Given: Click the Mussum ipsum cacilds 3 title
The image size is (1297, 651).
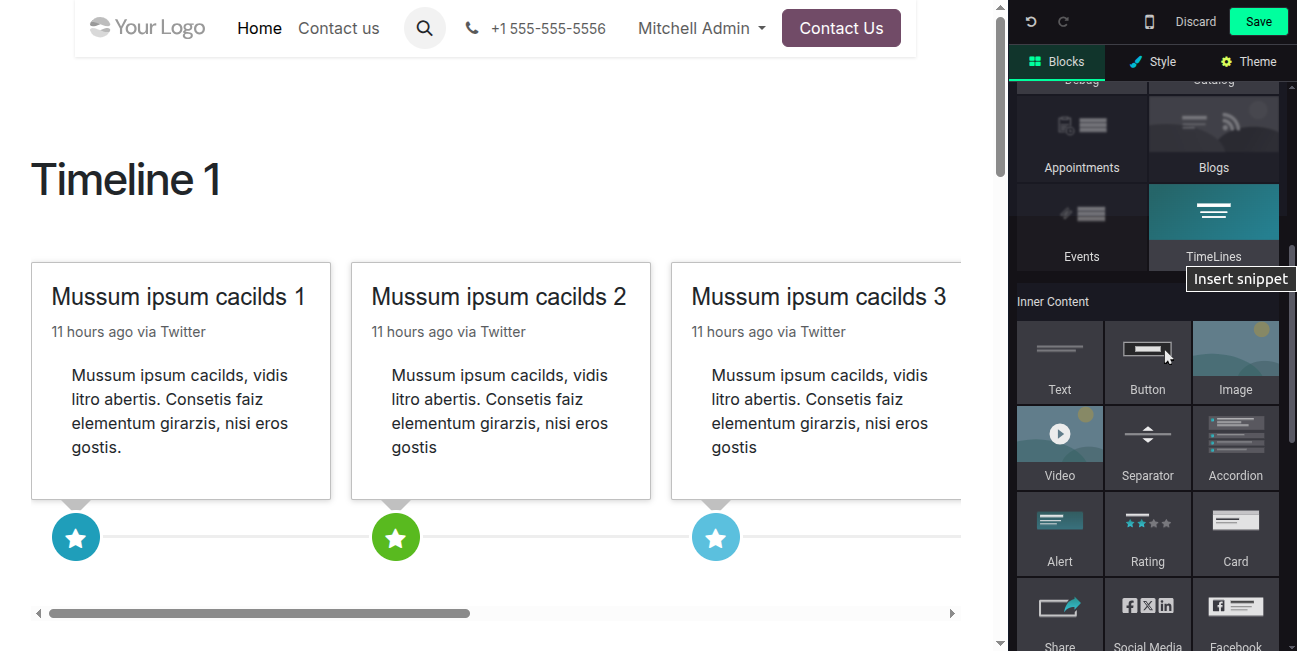Looking at the screenshot, I should (x=819, y=297).
